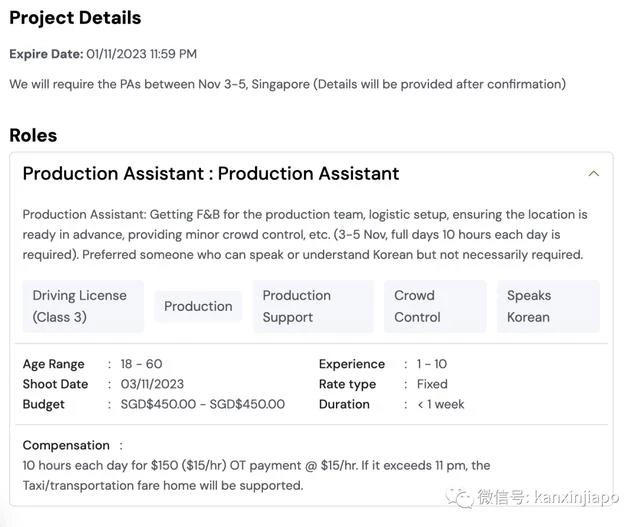Click the Expire Date value text

[141, 54]
